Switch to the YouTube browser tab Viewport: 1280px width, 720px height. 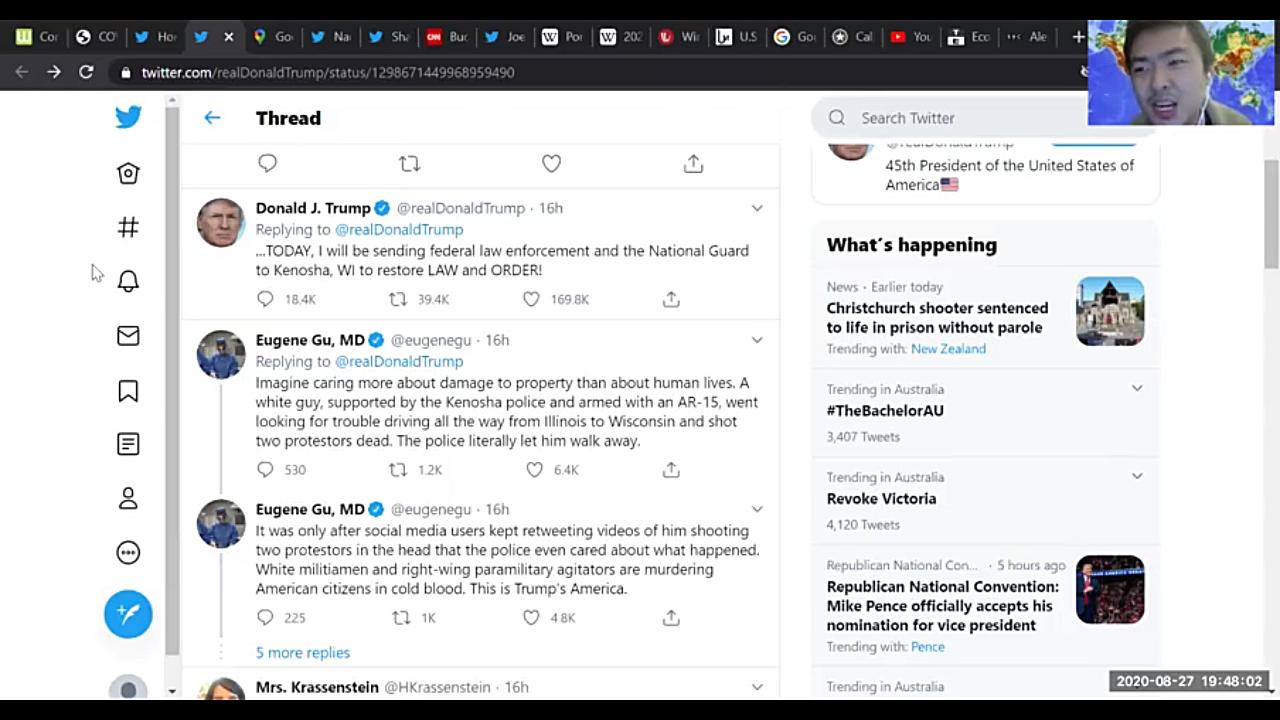coord(910,37)
